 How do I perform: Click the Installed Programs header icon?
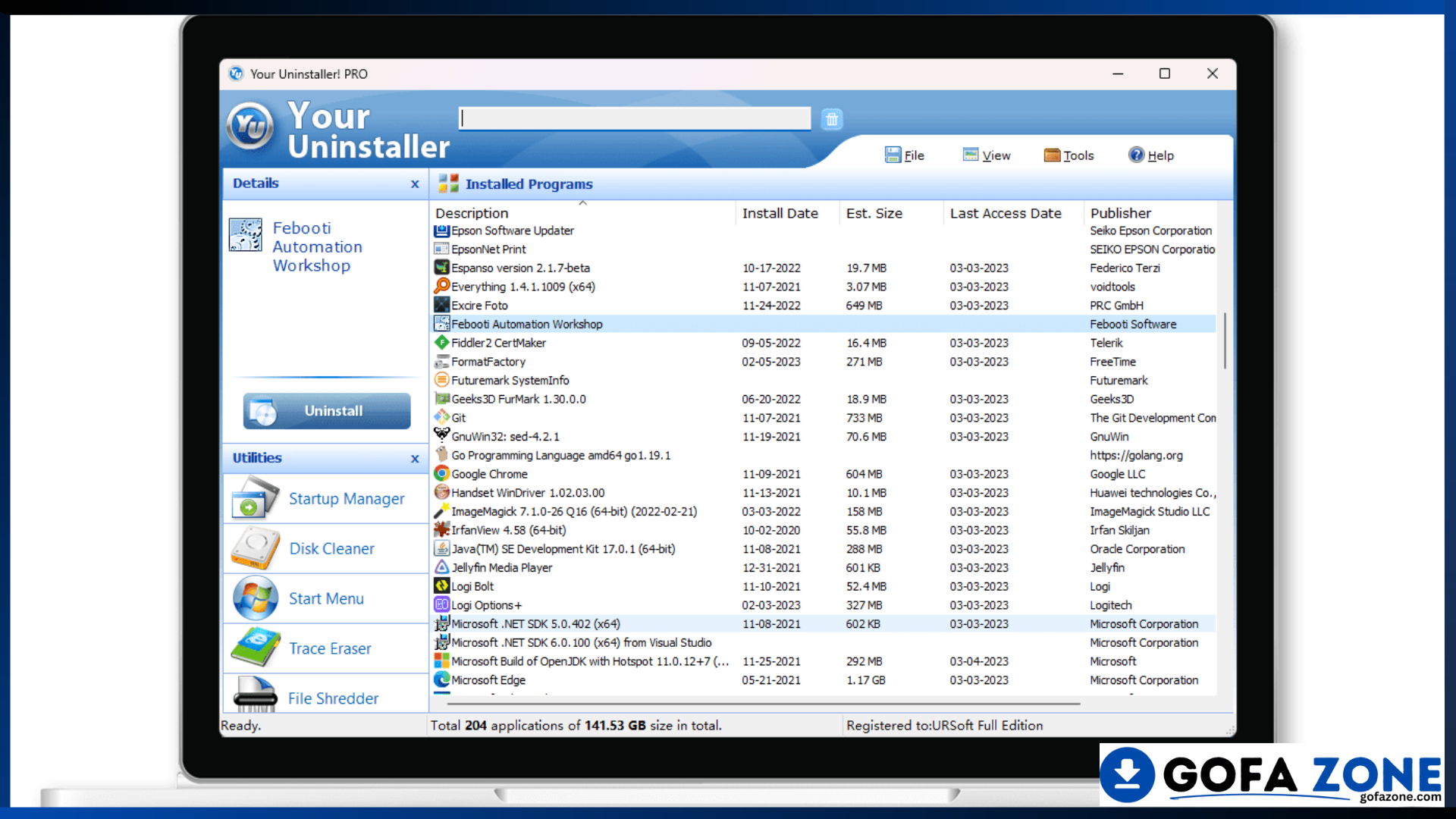[x=448, y=184]
